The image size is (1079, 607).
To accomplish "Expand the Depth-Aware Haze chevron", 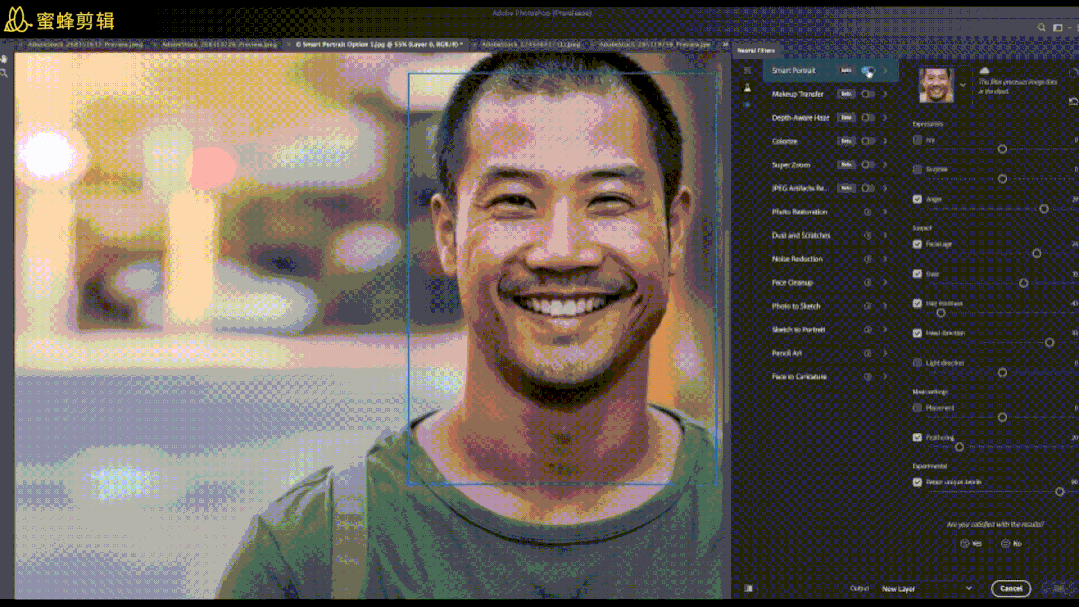I will [x=886, y=118].
